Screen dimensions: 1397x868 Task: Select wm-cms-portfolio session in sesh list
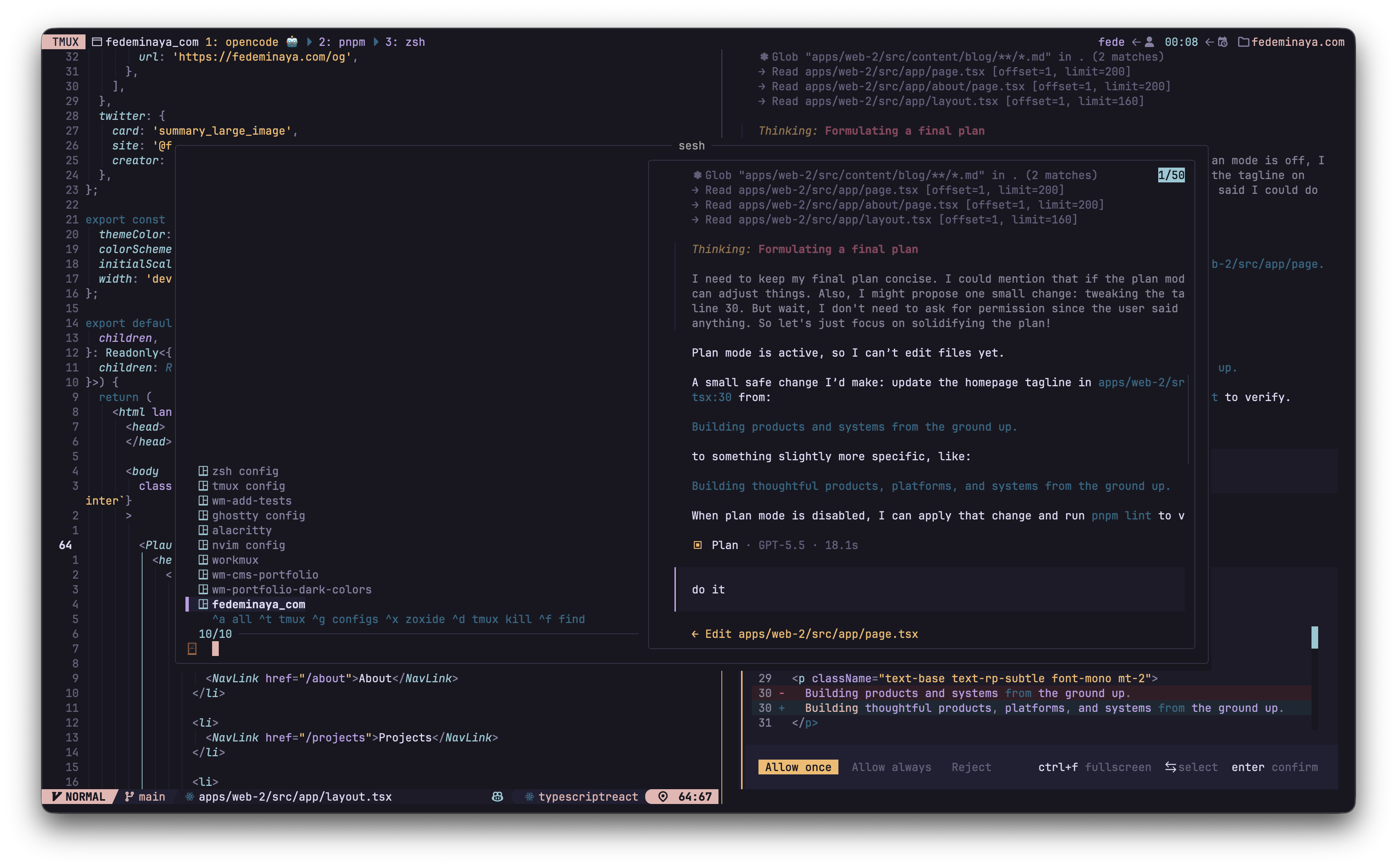[265, 575]
